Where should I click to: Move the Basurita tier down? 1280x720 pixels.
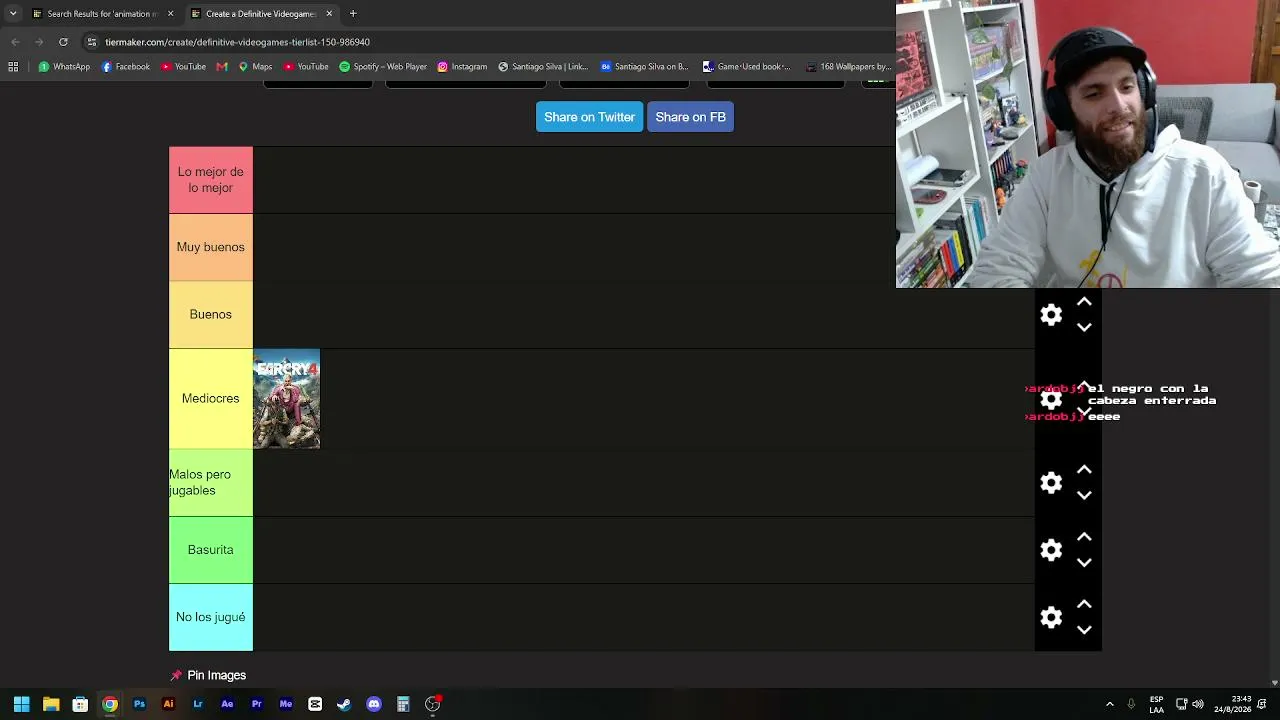click(1084, 562)
